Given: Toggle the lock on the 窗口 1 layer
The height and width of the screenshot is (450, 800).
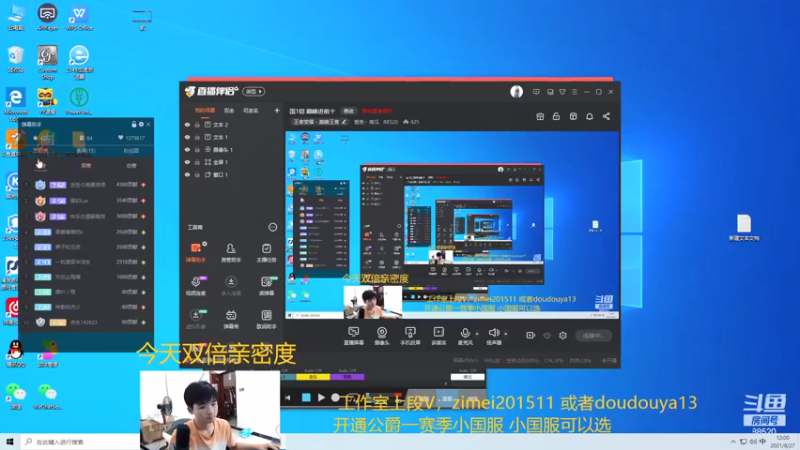Looking at the screenshot, I should (197, 174).
